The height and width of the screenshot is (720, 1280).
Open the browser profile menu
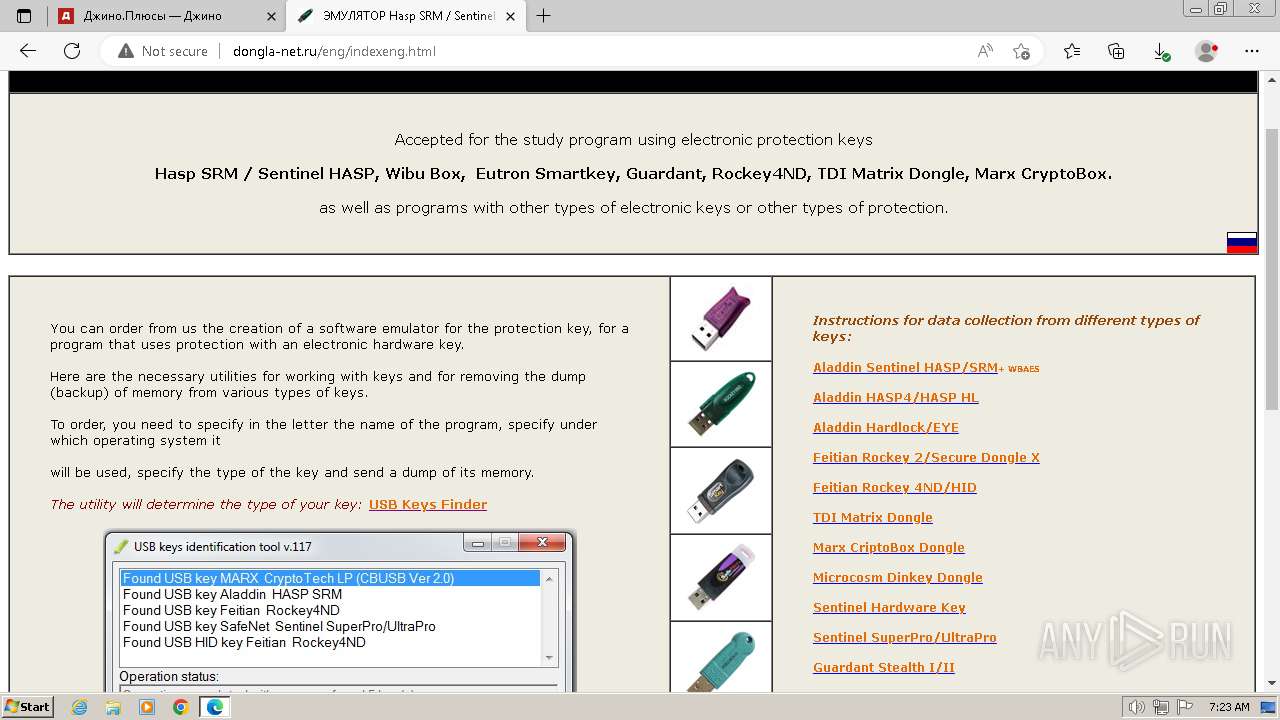tap(1207, 51)
